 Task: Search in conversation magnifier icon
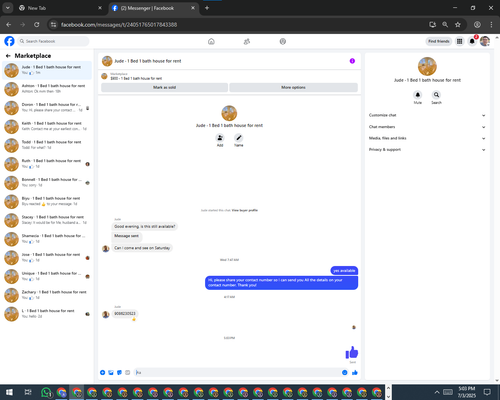coord(436,95)
